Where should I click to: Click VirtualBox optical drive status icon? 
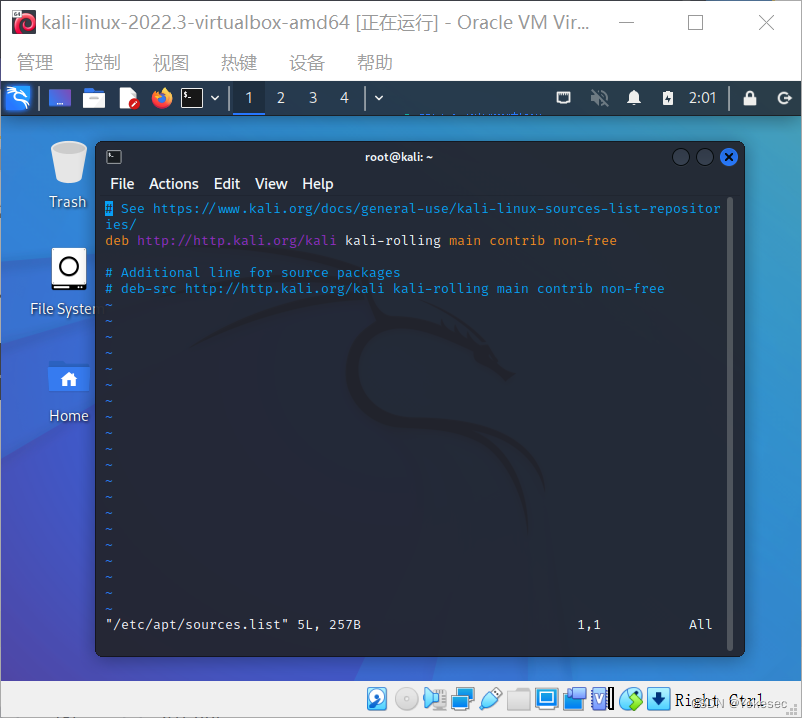(407, 699)
